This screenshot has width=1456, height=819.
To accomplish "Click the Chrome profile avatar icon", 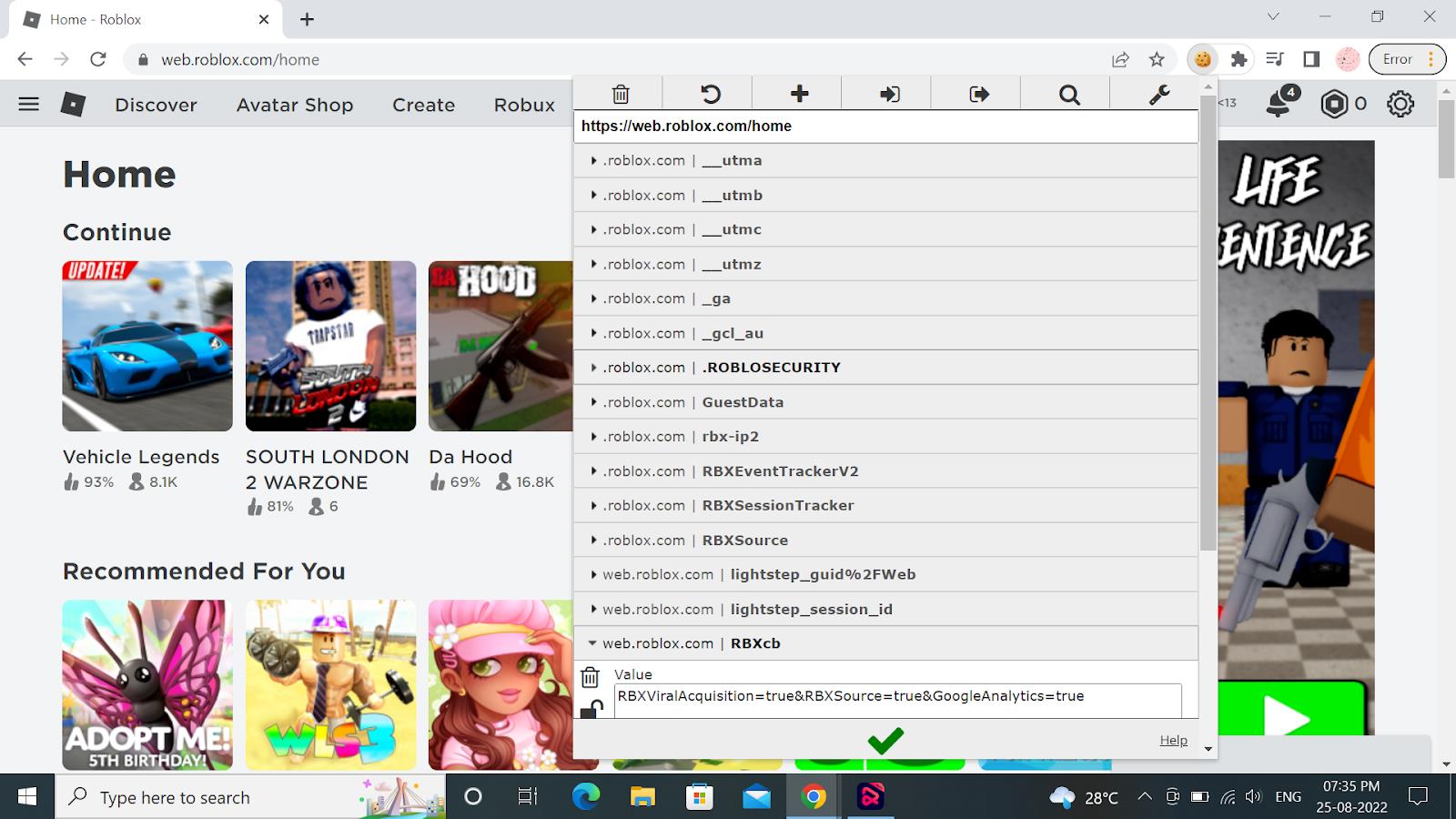I will (x=1347, y=59).
